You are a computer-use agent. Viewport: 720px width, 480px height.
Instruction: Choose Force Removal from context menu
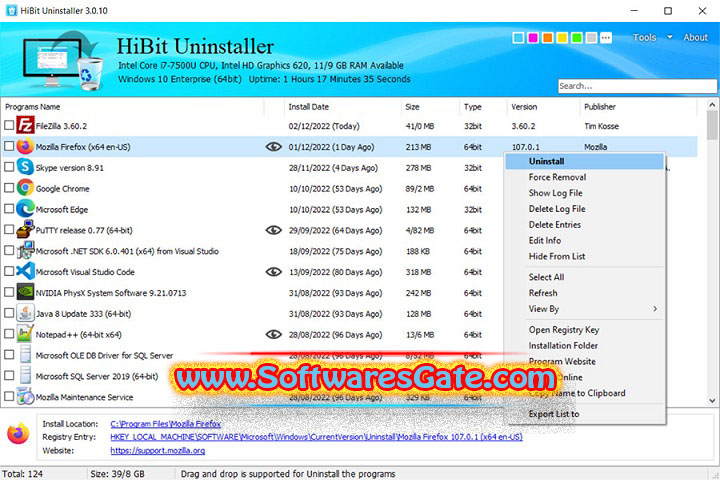pos(585,177)
